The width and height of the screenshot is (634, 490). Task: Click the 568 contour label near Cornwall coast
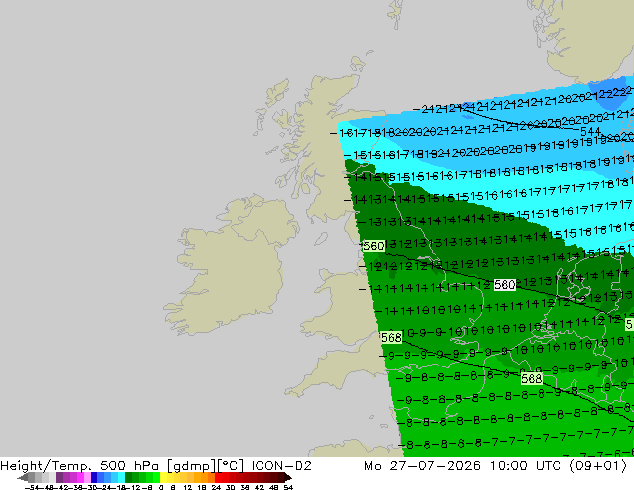point(391,337)
